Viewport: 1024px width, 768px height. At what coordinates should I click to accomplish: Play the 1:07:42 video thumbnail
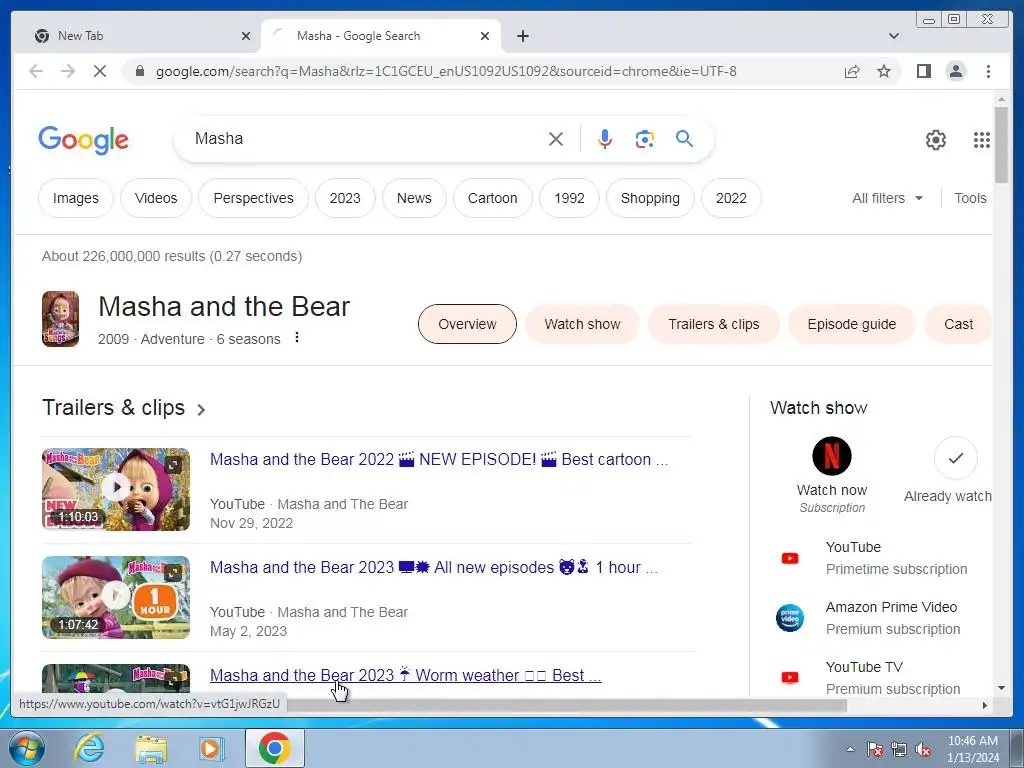pos(116,597)
